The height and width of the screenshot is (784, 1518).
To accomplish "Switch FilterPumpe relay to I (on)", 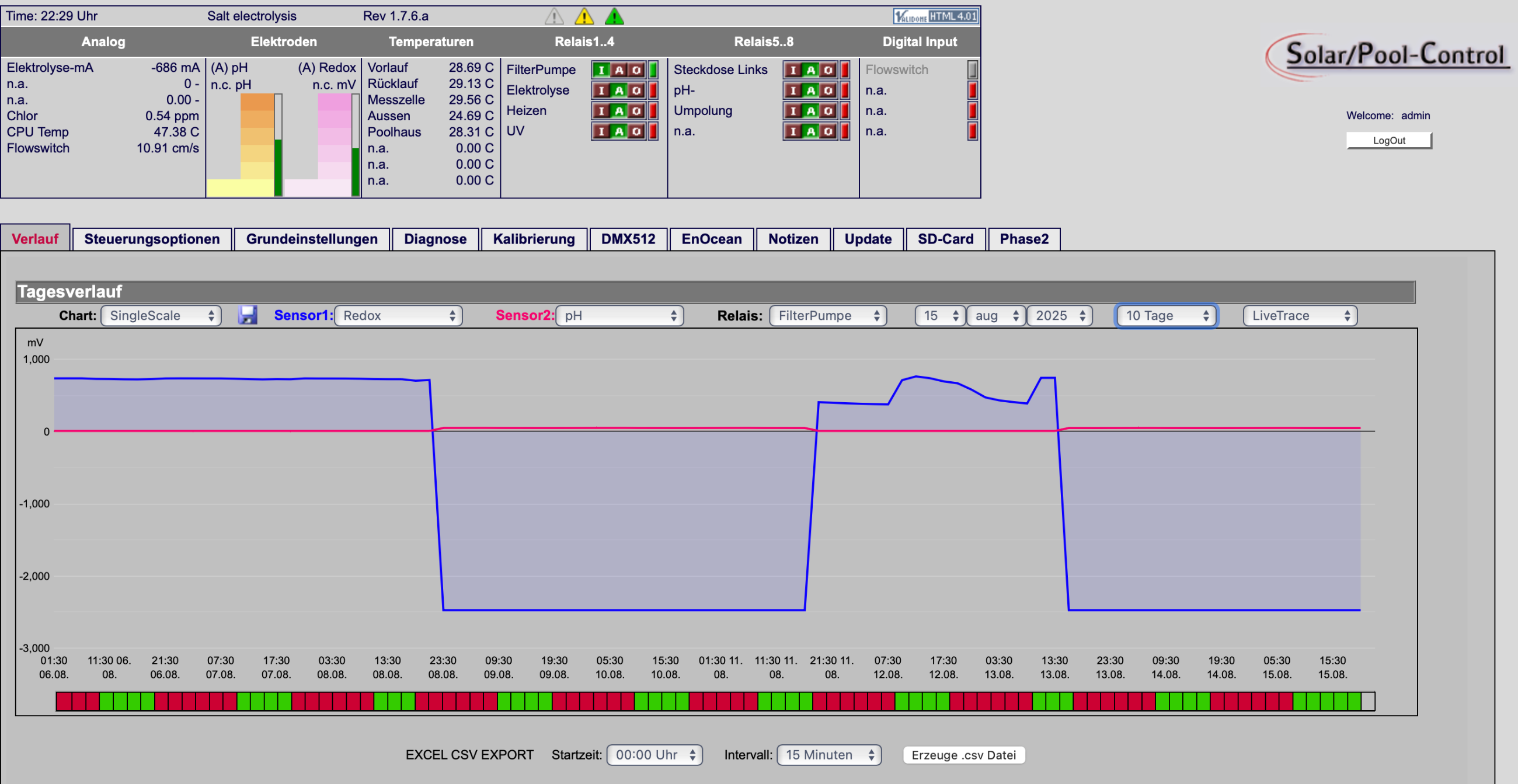I will 601,70.
